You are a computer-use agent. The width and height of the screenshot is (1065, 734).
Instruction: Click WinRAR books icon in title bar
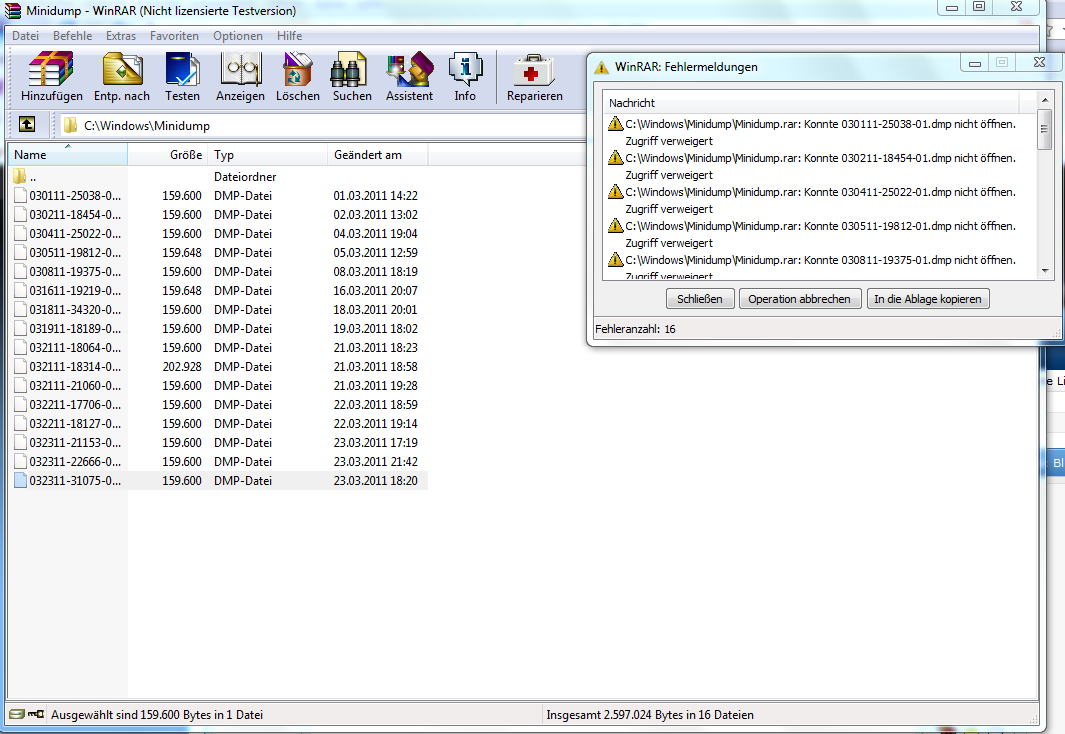point(13,10)
